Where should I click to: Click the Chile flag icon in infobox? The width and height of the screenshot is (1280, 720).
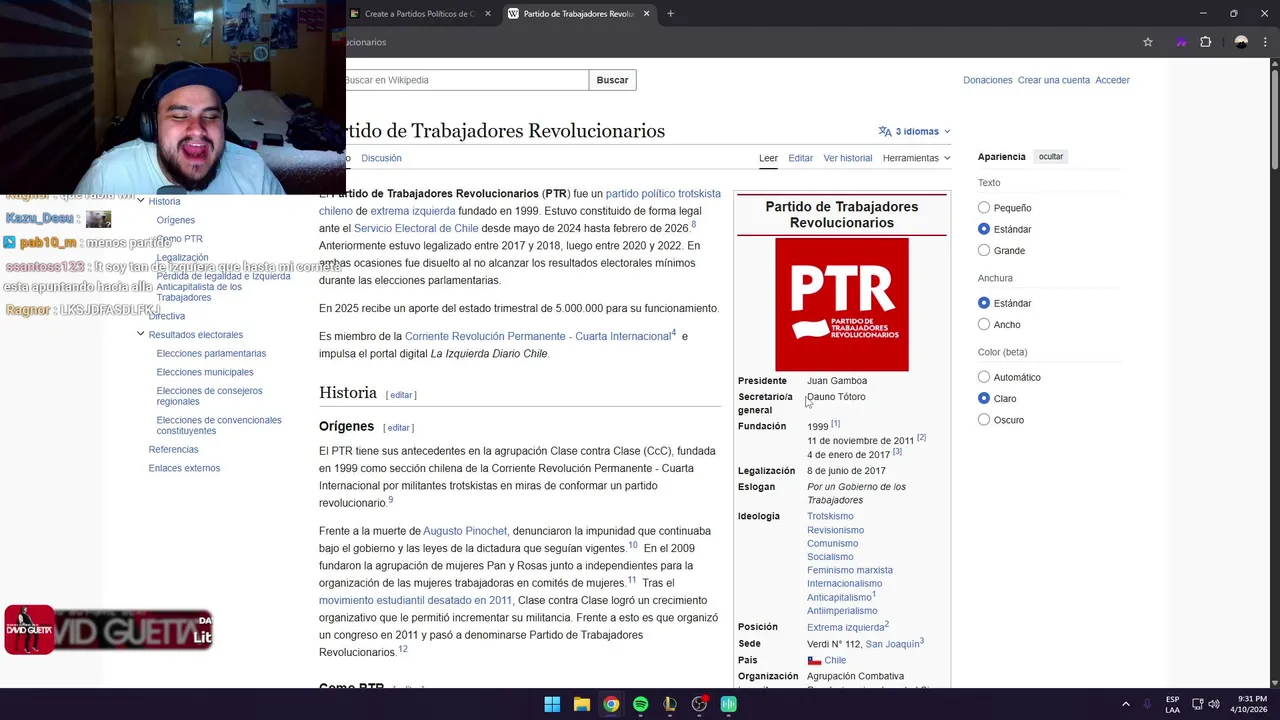pos(814,660)
